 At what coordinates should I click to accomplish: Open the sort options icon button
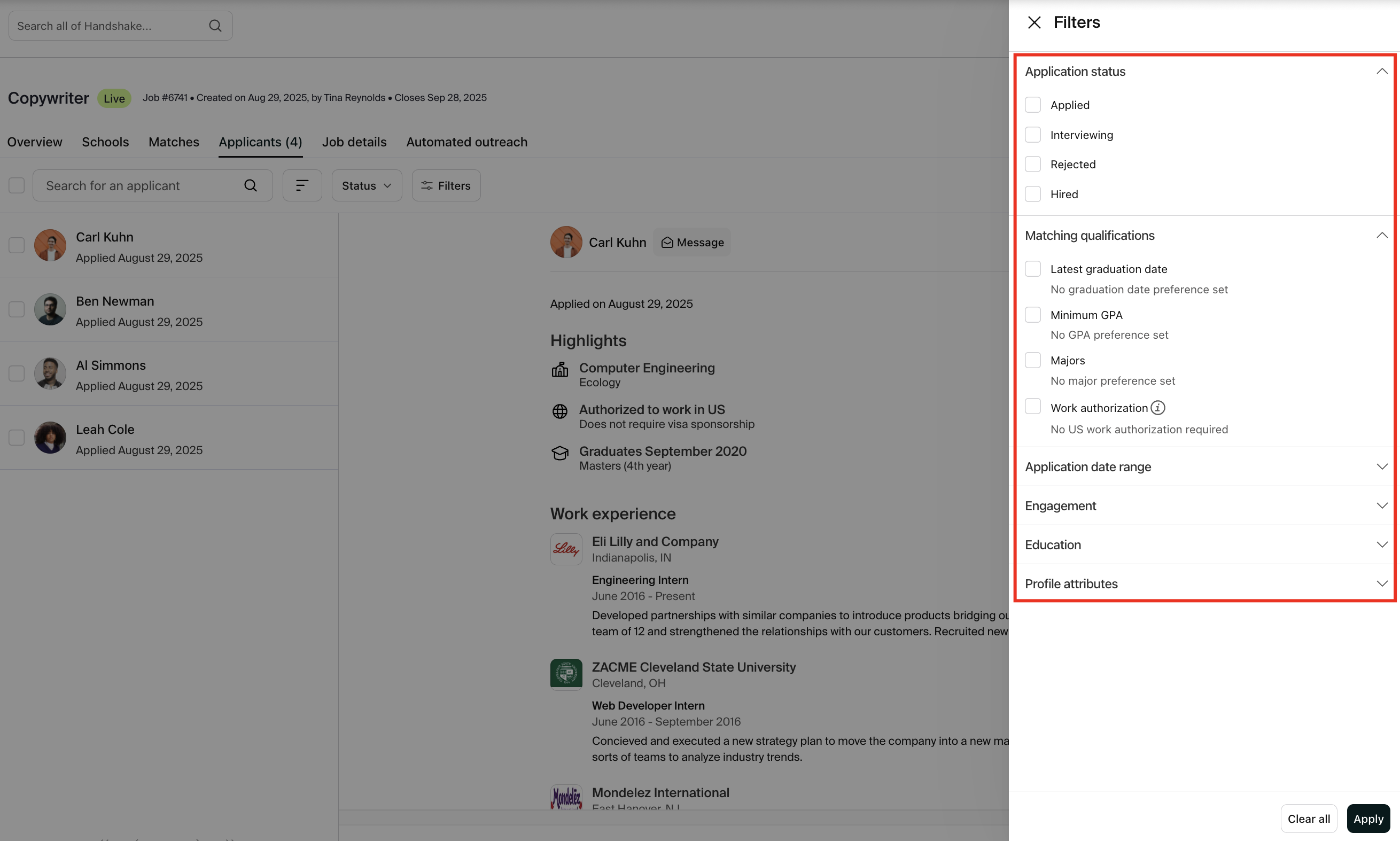point(302,186)
